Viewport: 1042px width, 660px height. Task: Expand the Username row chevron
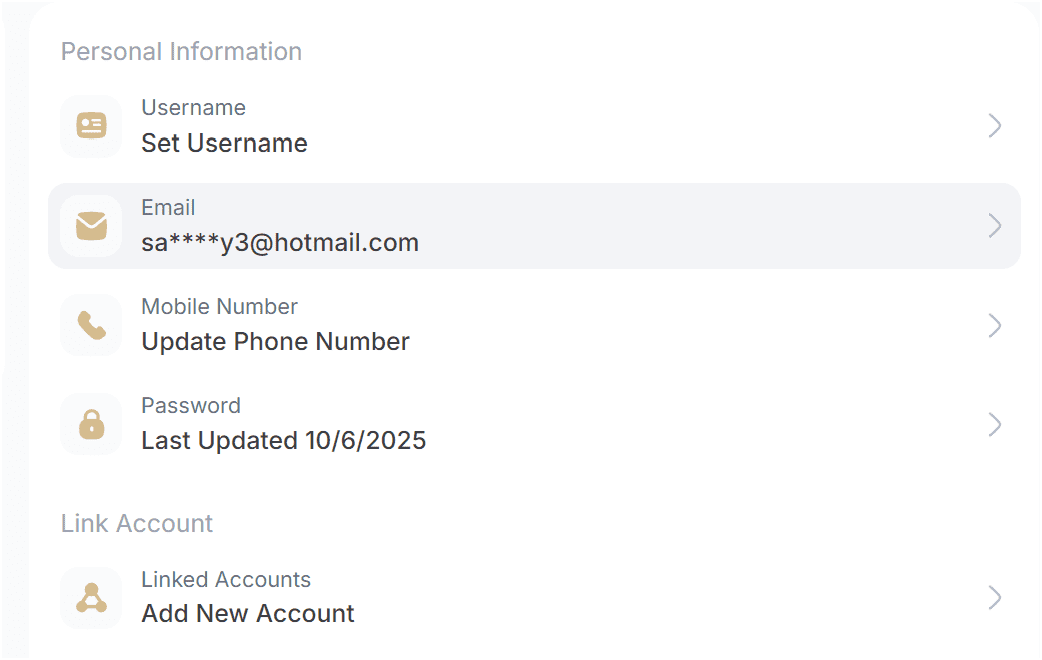[x=995, y=126]
